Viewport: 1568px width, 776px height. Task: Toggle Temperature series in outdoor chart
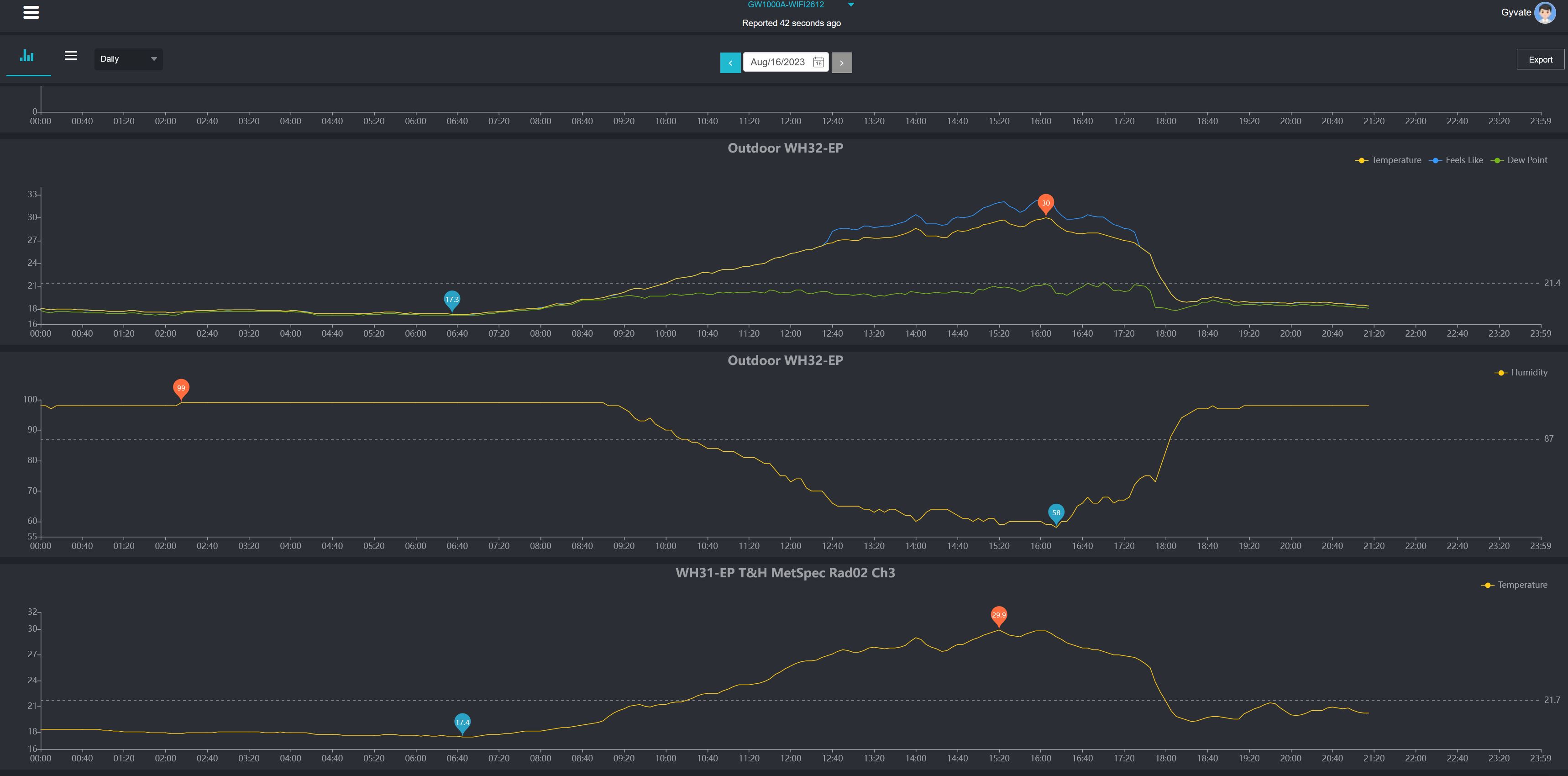pyautogui.click(x=1389, y=160)
